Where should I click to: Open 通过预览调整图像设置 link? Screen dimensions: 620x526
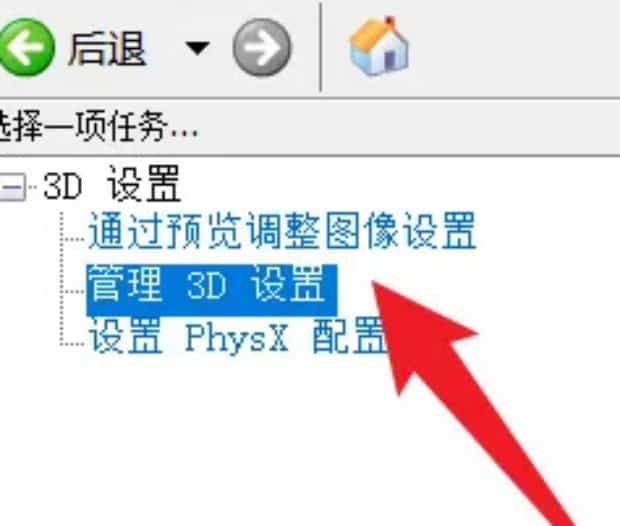point(282,230)
